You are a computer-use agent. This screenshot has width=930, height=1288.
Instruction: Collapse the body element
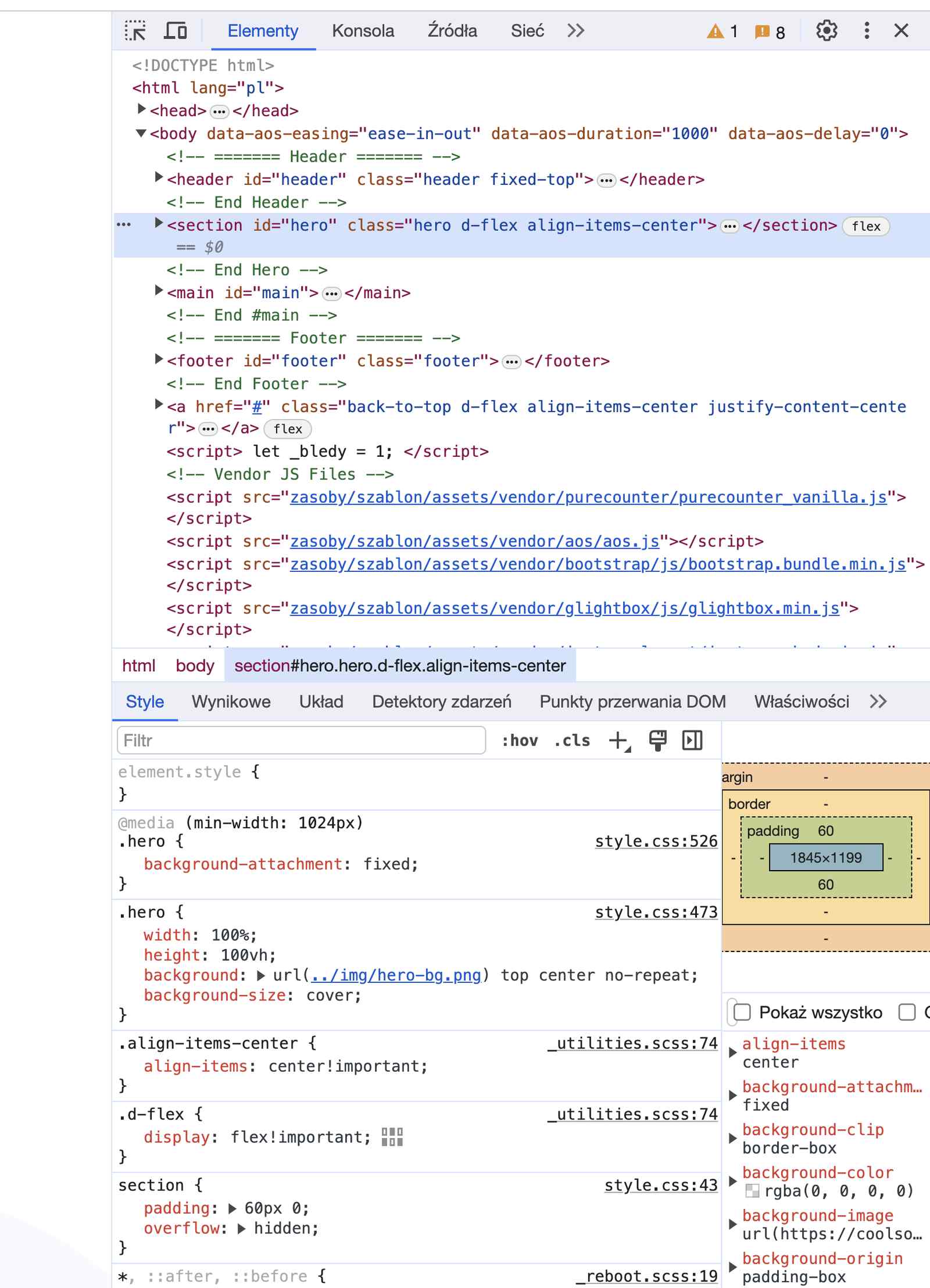141,133
